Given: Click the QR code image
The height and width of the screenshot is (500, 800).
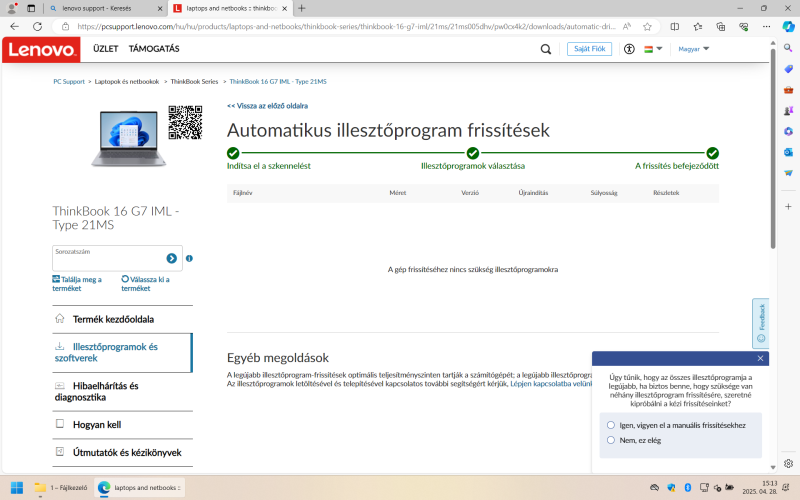Looking at the screenshot, I should pos(185,122).
